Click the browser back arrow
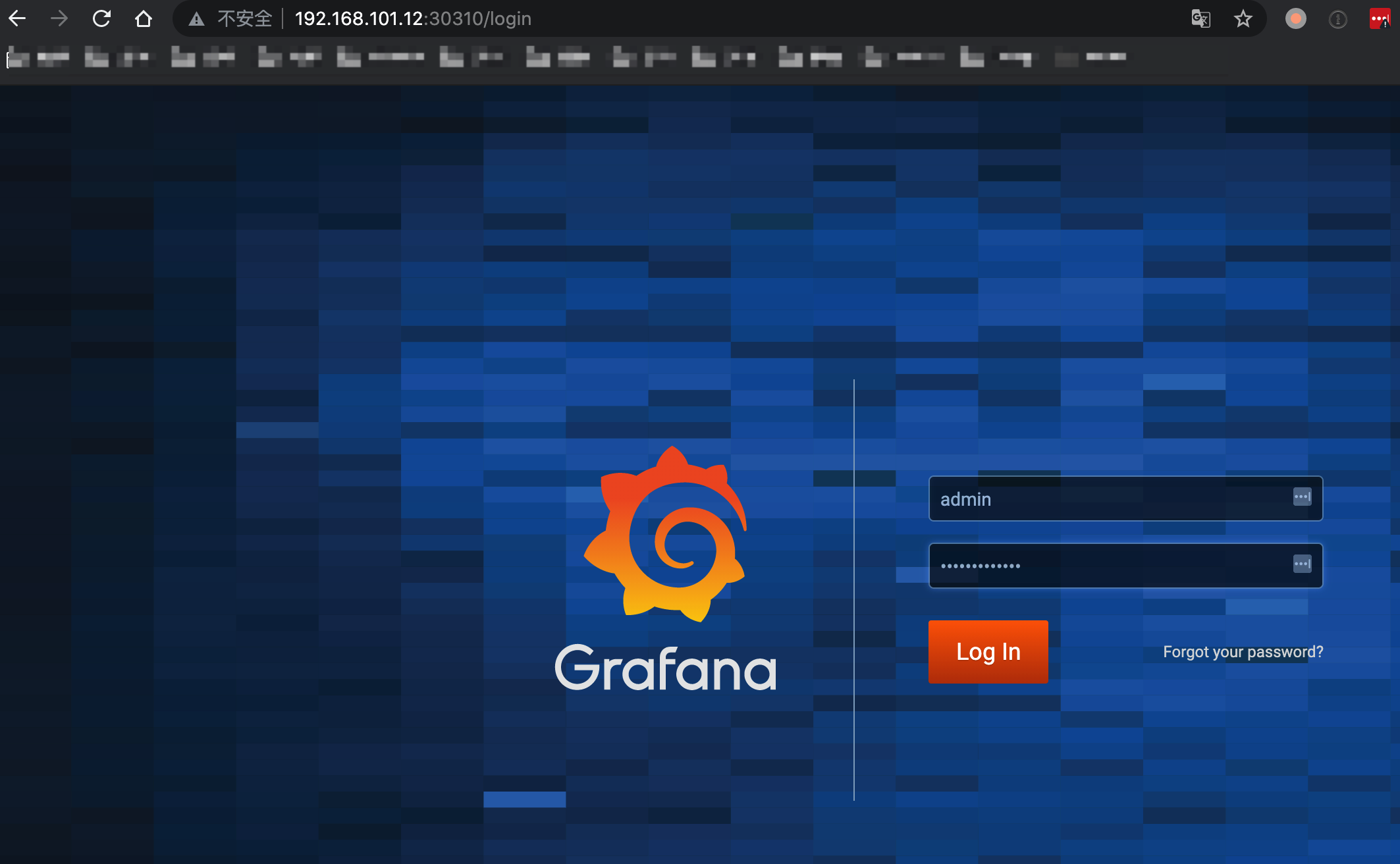 [x=18, y=18]
